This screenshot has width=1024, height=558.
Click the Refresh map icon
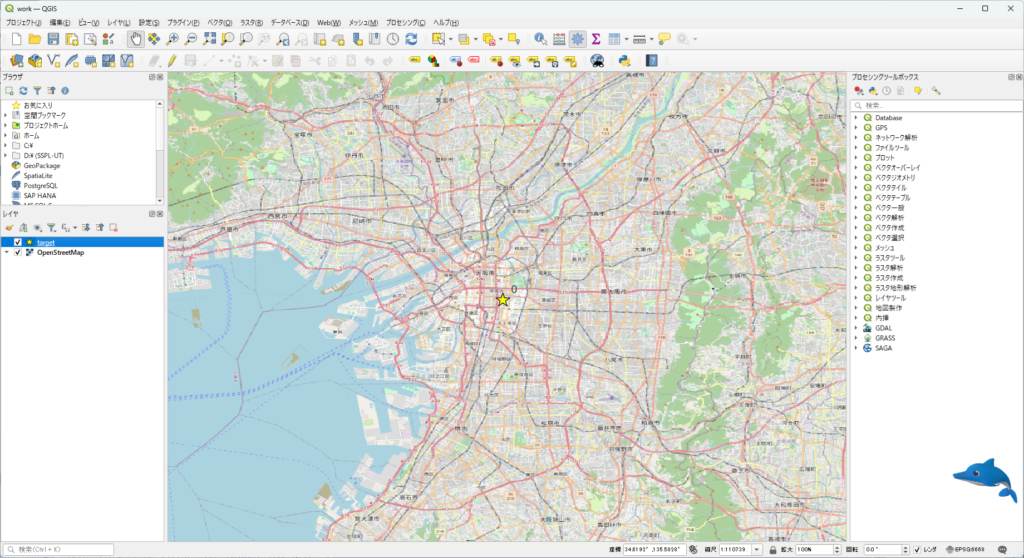click(411, 40)
